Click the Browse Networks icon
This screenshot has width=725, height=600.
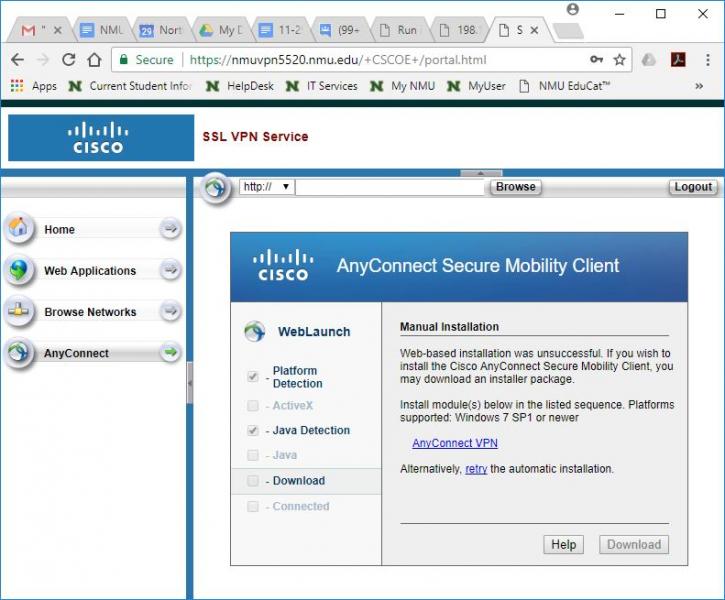19,311
